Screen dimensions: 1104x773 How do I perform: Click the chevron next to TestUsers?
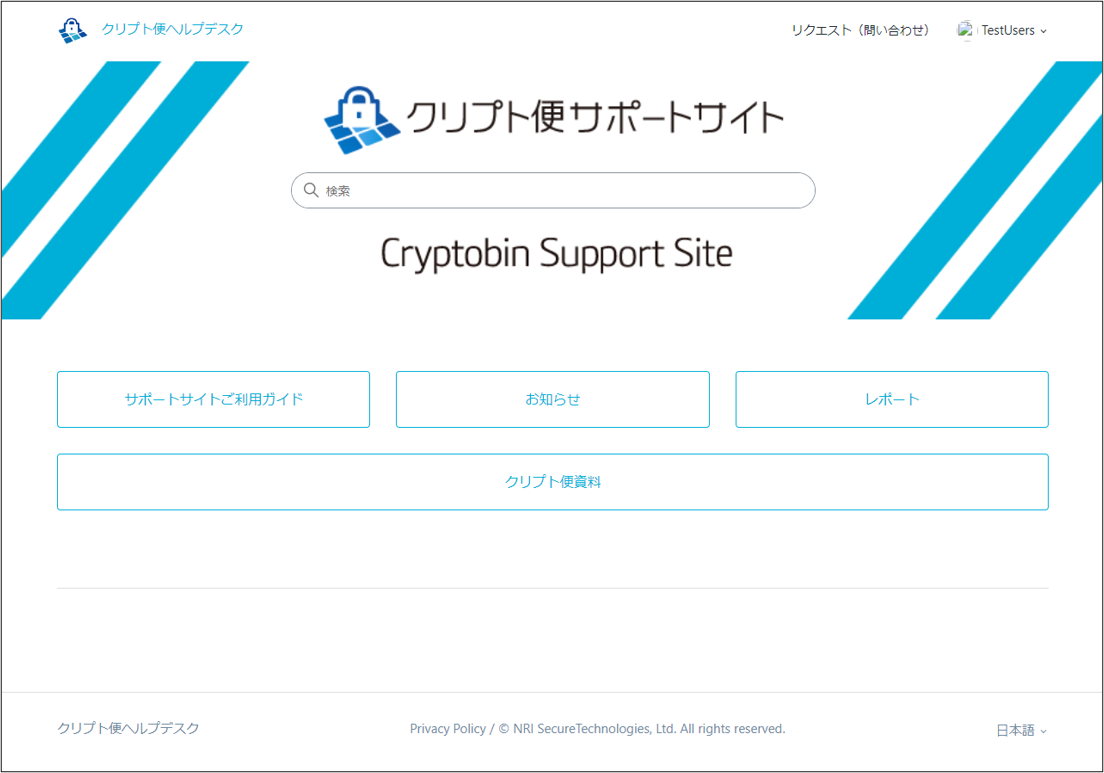[1043, 31]
